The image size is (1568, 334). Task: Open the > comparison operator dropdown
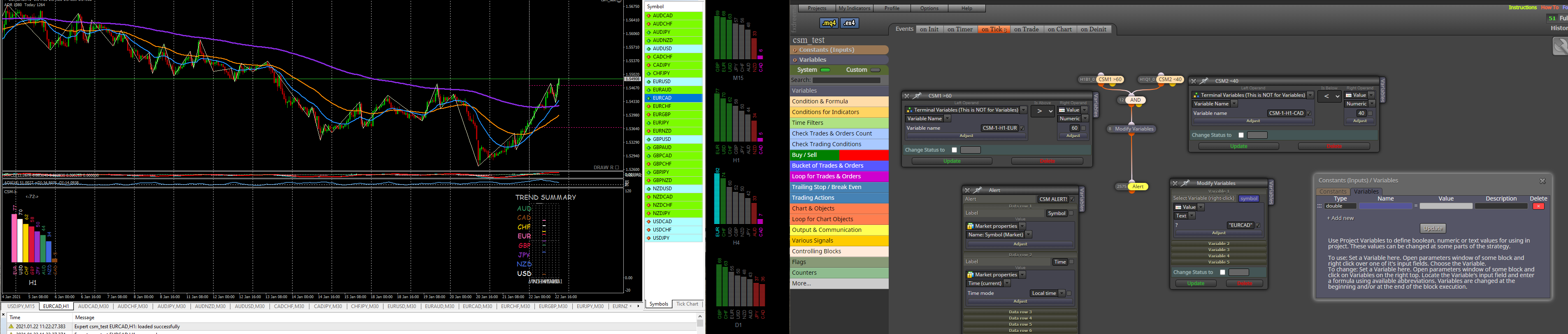tap(1042, 112)
